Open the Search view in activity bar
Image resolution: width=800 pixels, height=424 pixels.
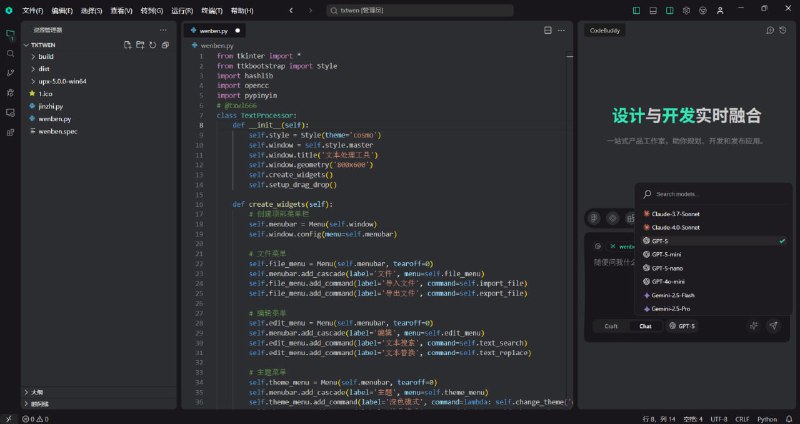point(10,54)
